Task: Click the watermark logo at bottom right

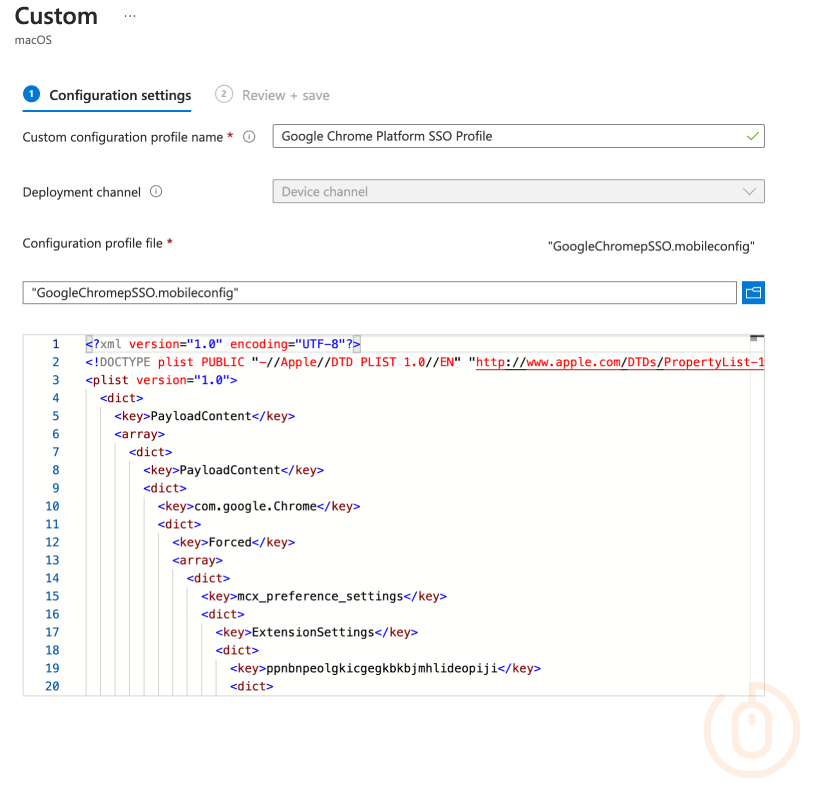Action: click(x=751, y=730)
